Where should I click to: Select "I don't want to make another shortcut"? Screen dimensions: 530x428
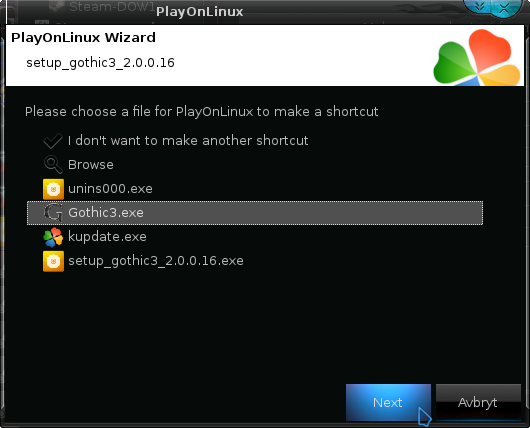[x=188, y=141]
